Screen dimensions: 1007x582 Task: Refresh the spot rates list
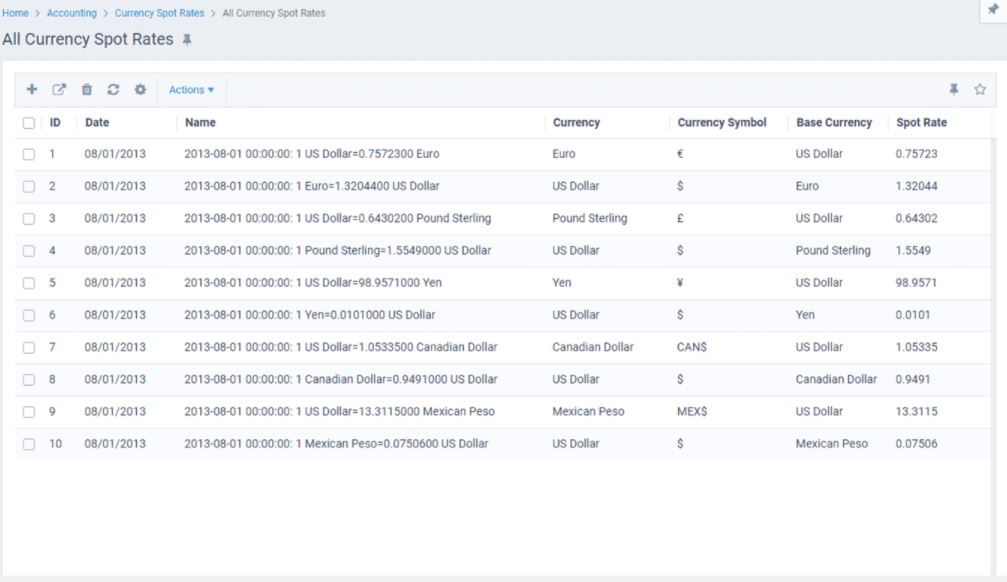114,90
